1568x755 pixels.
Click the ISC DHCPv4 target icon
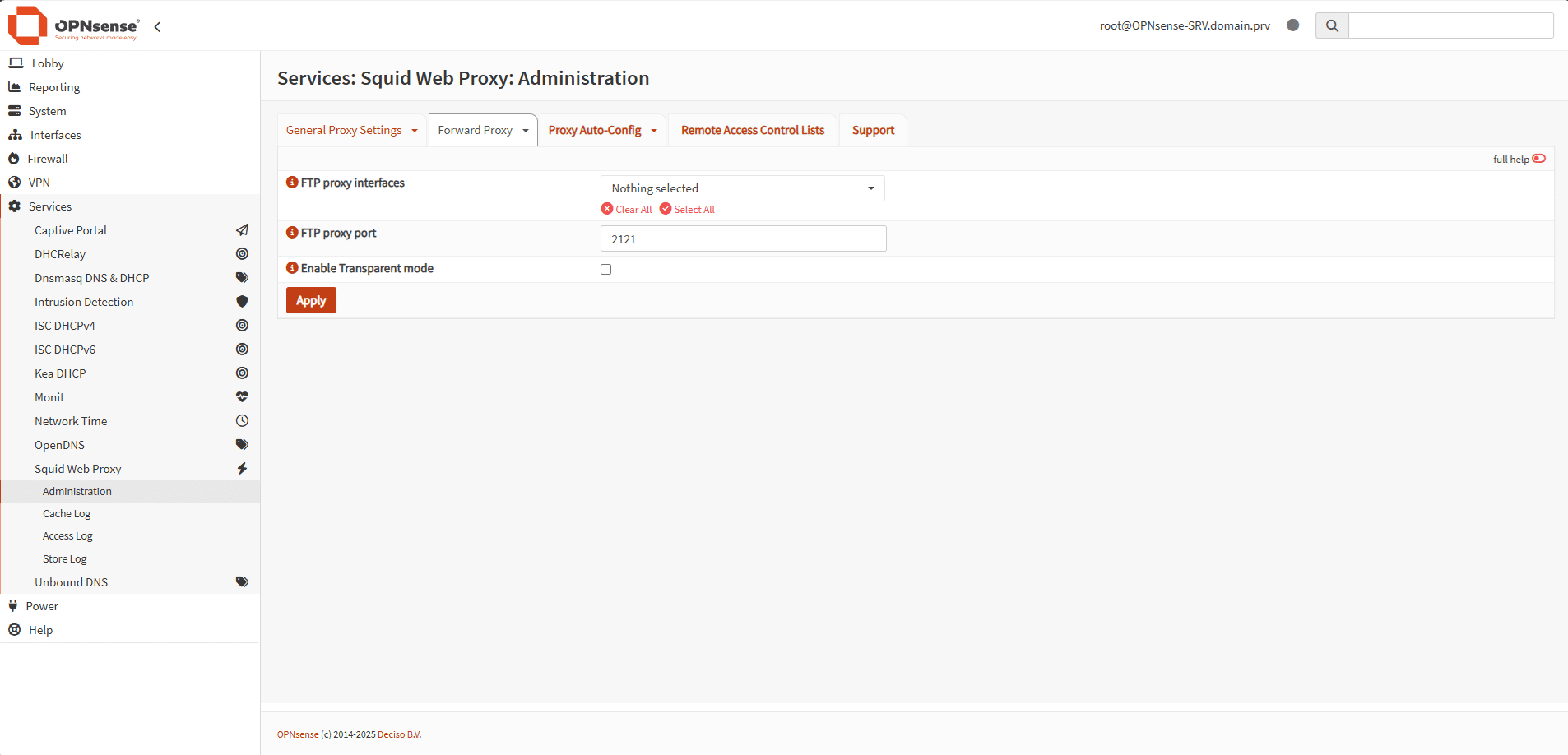coord(242,326)
